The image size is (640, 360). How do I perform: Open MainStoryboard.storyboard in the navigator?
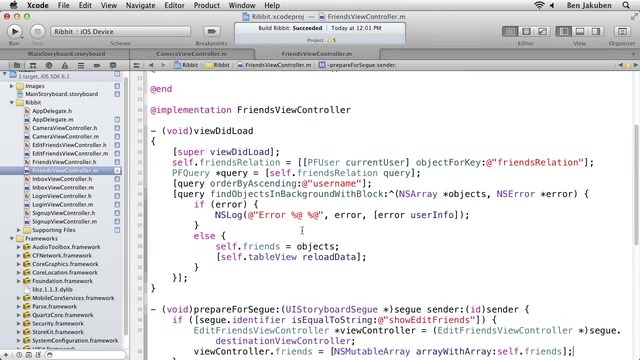click(x=61, y=94)
